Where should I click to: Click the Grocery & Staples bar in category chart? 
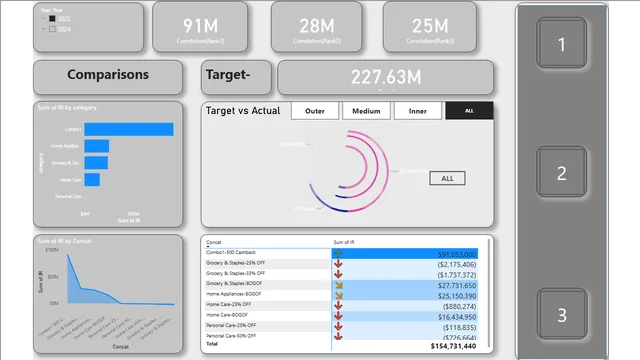tap(96, 163)
